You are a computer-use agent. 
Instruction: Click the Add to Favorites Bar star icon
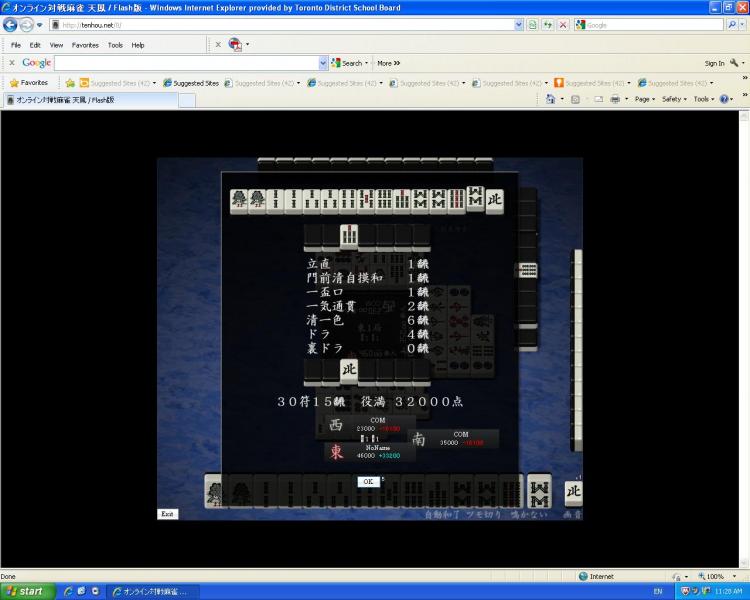[70, 83]
